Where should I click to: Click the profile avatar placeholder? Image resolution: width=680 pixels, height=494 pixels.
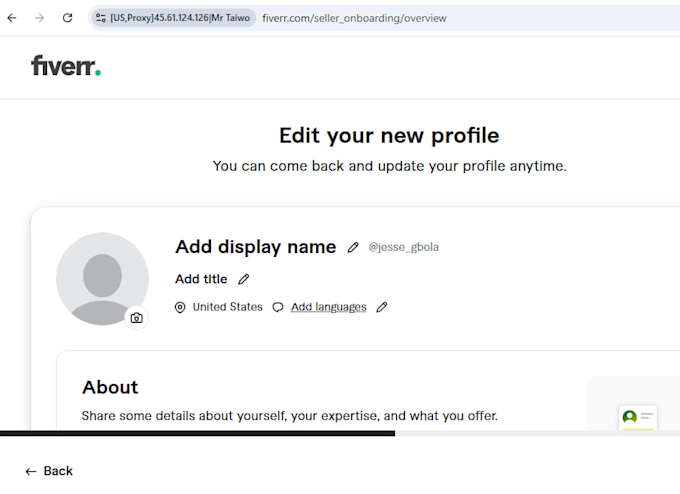point(102,279)
